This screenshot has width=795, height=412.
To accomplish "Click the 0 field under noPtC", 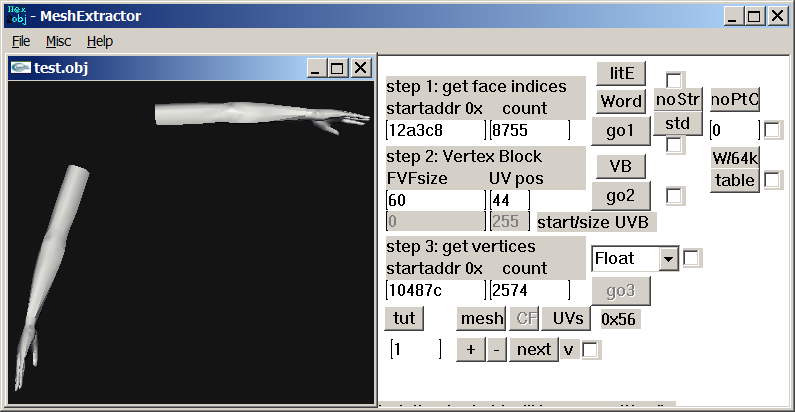I will pyautogui.click(x=735, y=130).
